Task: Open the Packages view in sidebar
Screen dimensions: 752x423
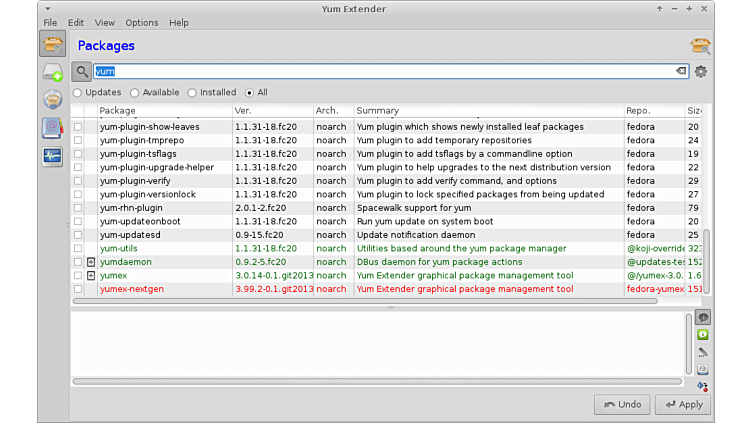Action: [x=52, y=45]
